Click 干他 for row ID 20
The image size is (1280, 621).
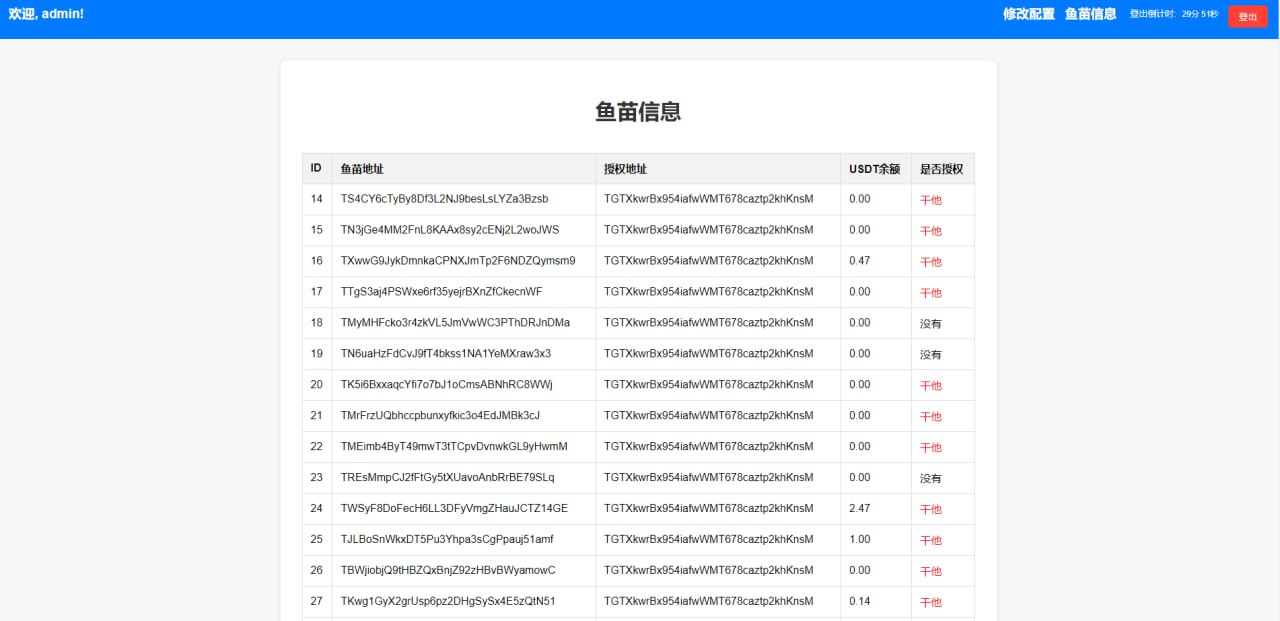click(930, 385)
